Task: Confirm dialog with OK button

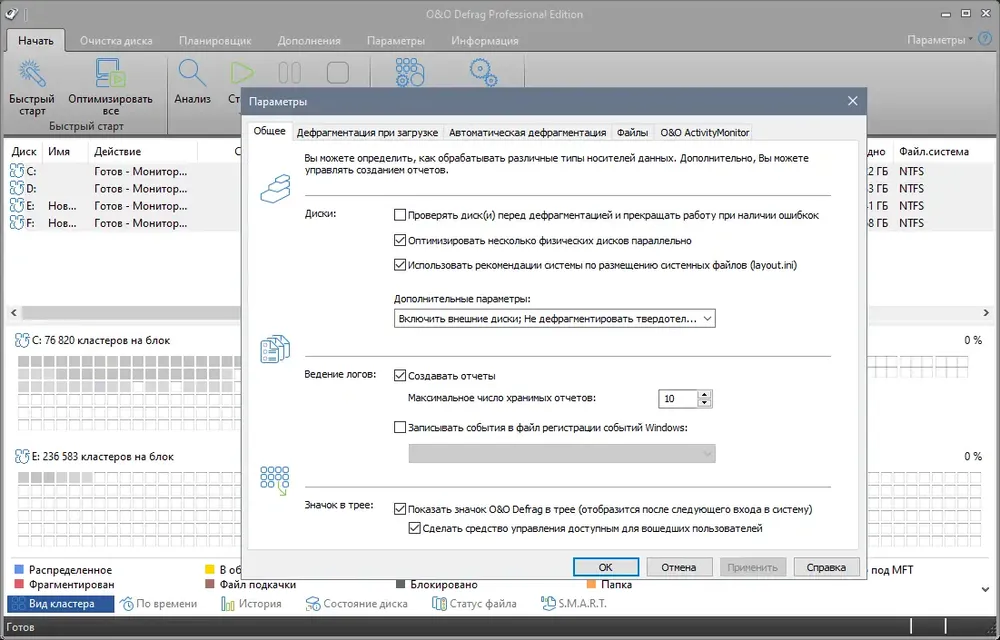Action: point(605,567)
